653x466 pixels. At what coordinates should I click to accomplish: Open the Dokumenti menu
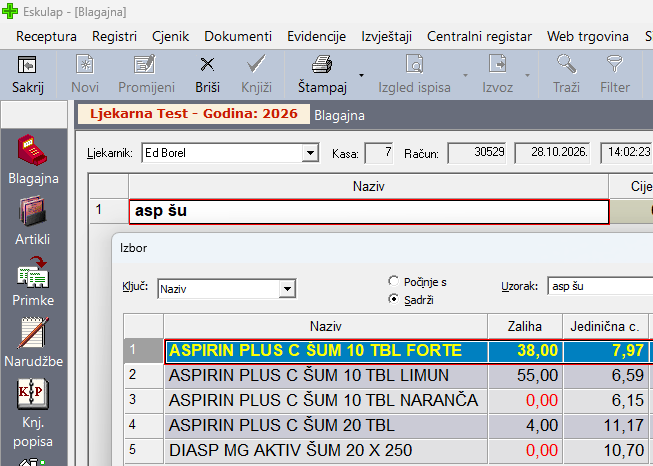coord(238,37)
